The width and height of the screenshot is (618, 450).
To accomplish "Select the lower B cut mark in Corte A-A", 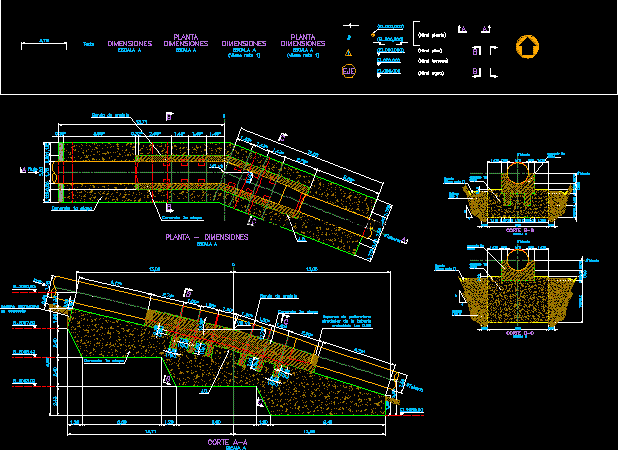I will point(167,379).
